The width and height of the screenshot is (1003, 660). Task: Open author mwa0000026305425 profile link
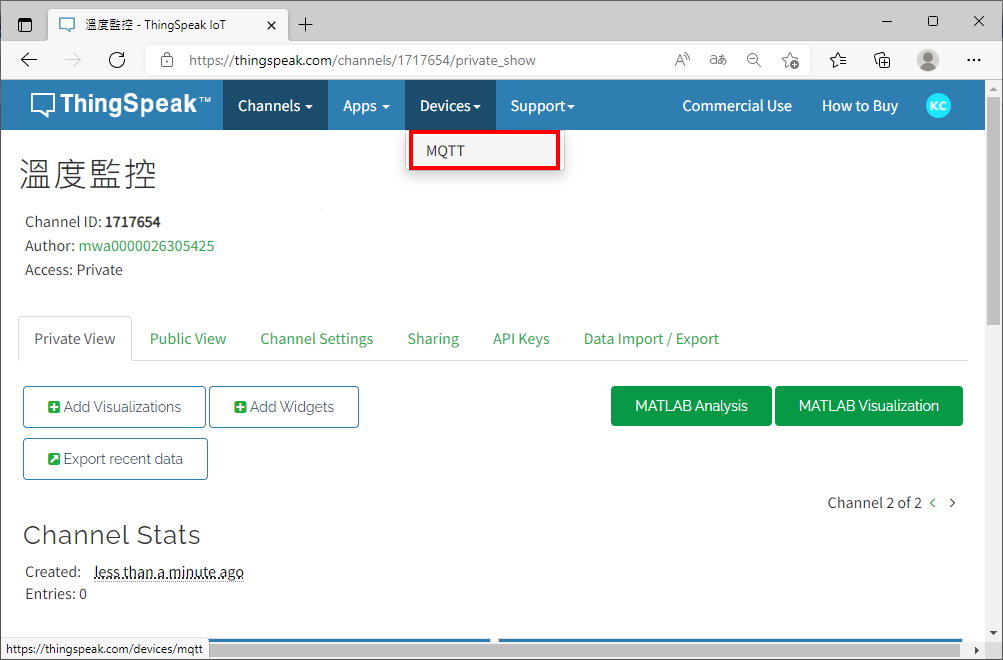tap(146, 246)
